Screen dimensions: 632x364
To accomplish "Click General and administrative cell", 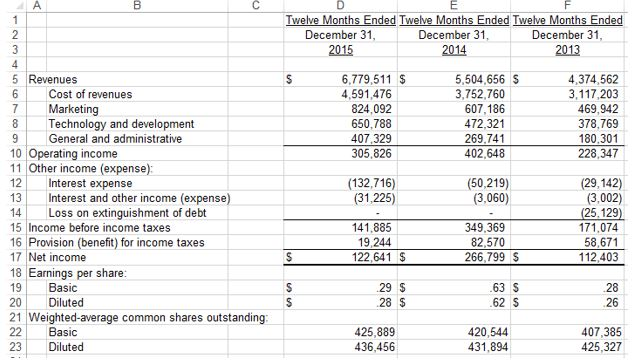I will pyautogui.click(x=115, y=139).
